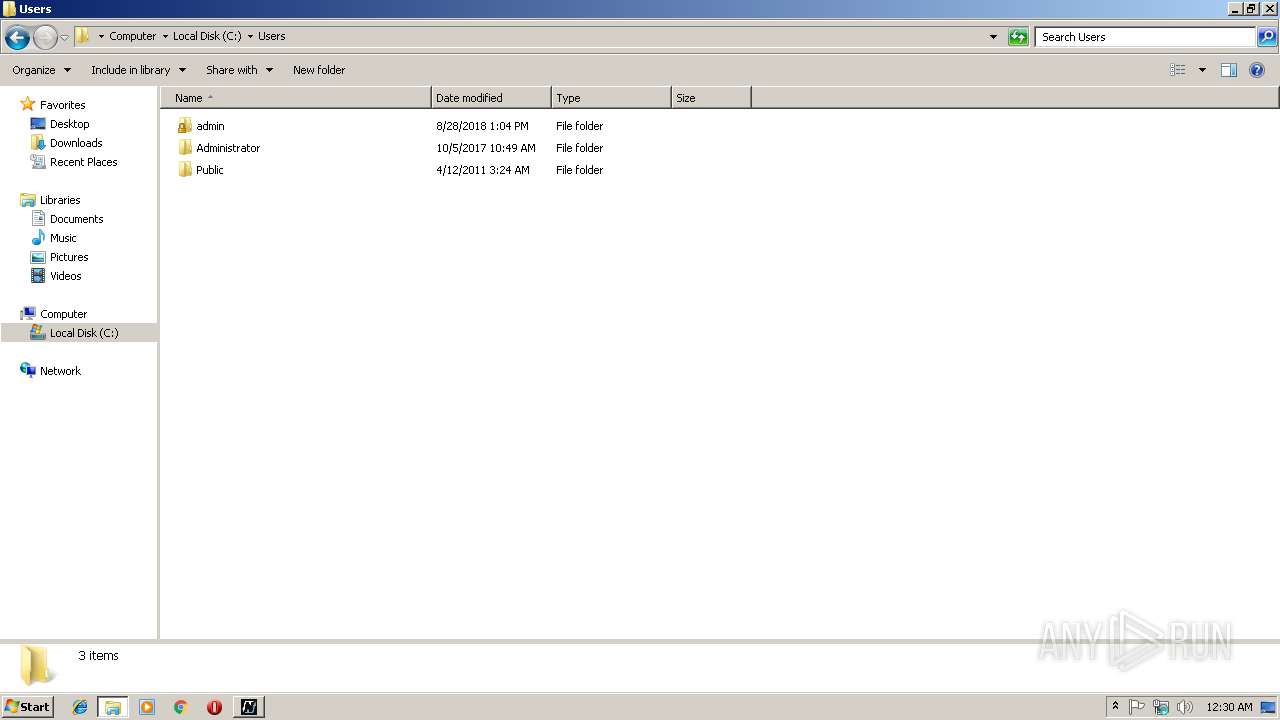
Task: Click the Forward navigation arrow
Action: tap(45, 38)
